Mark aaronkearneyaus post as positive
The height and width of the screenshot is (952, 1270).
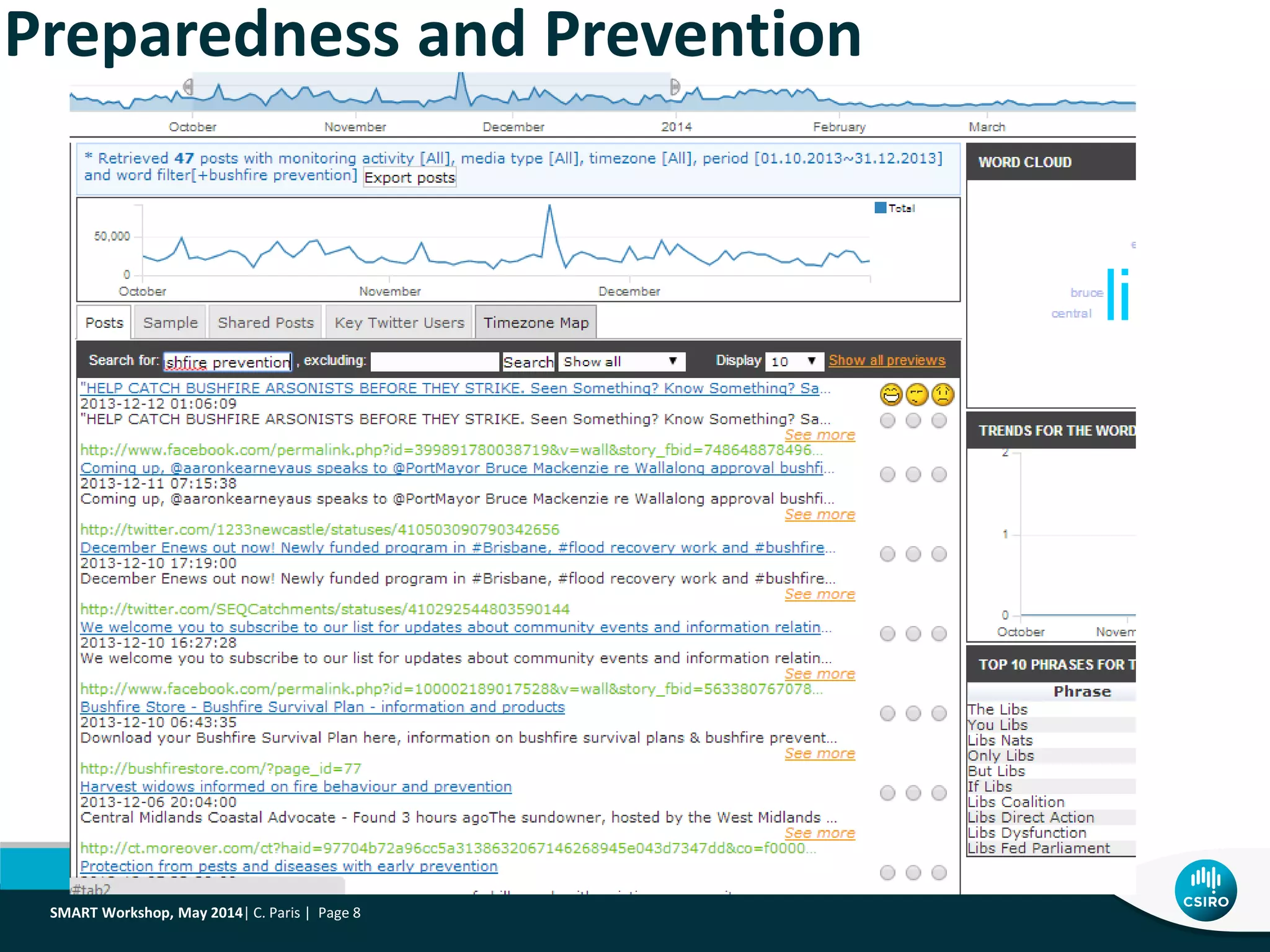coord(888,475)
